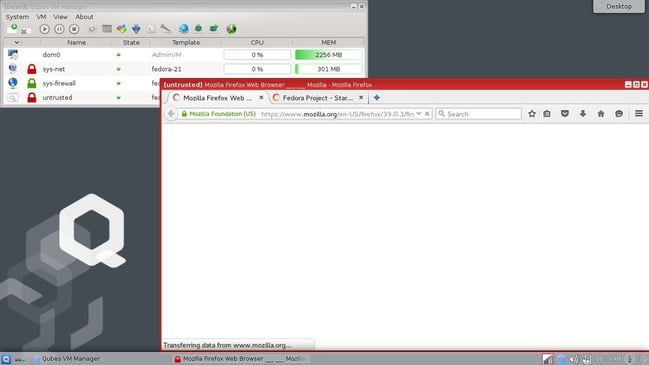Go to Firefox Home page icon
The height and width of the screenshot is (365, 649).
pos(601,113)
